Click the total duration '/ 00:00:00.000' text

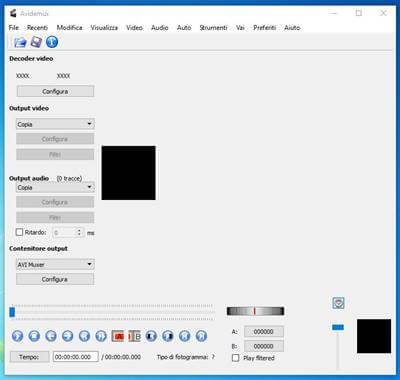tap(121, 357)
